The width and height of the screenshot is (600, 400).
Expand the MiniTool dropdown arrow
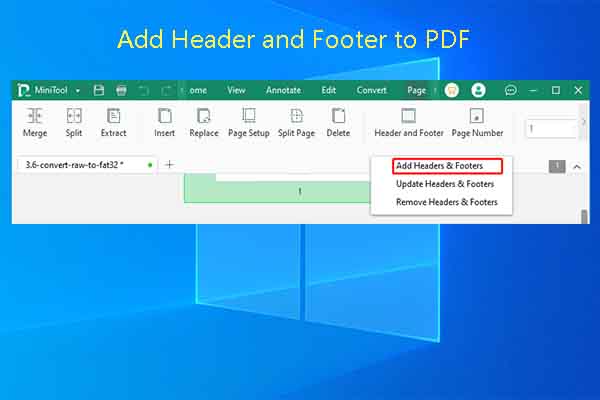pos(78,91)
